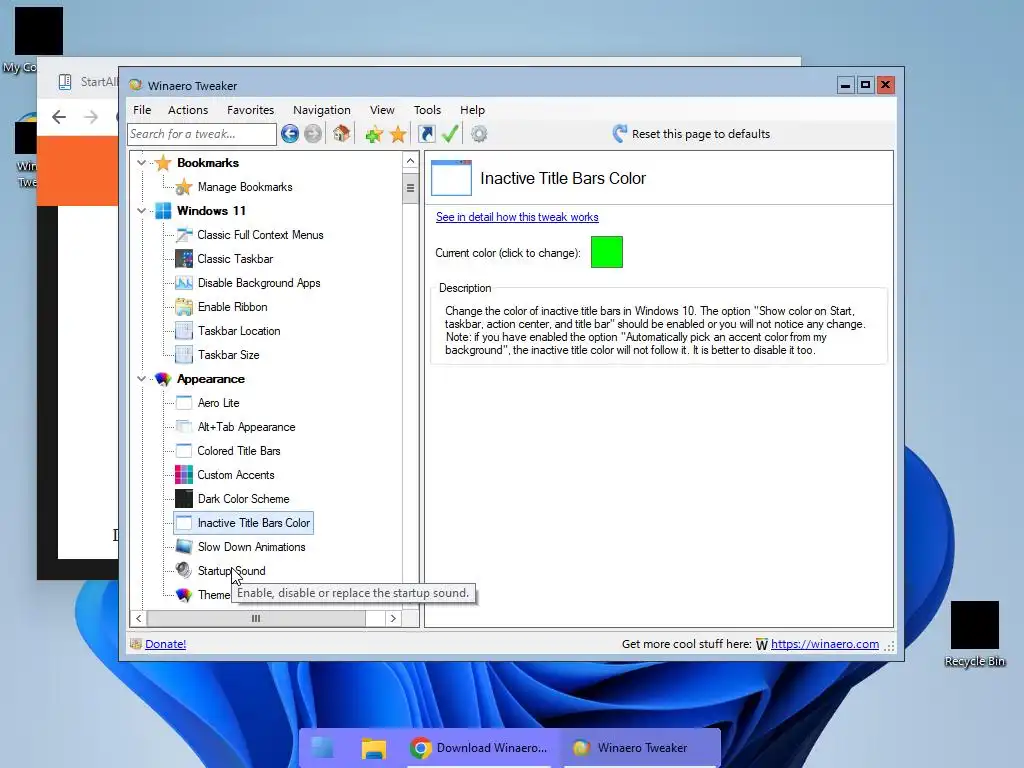Open the Help menu

coord(472,110)
